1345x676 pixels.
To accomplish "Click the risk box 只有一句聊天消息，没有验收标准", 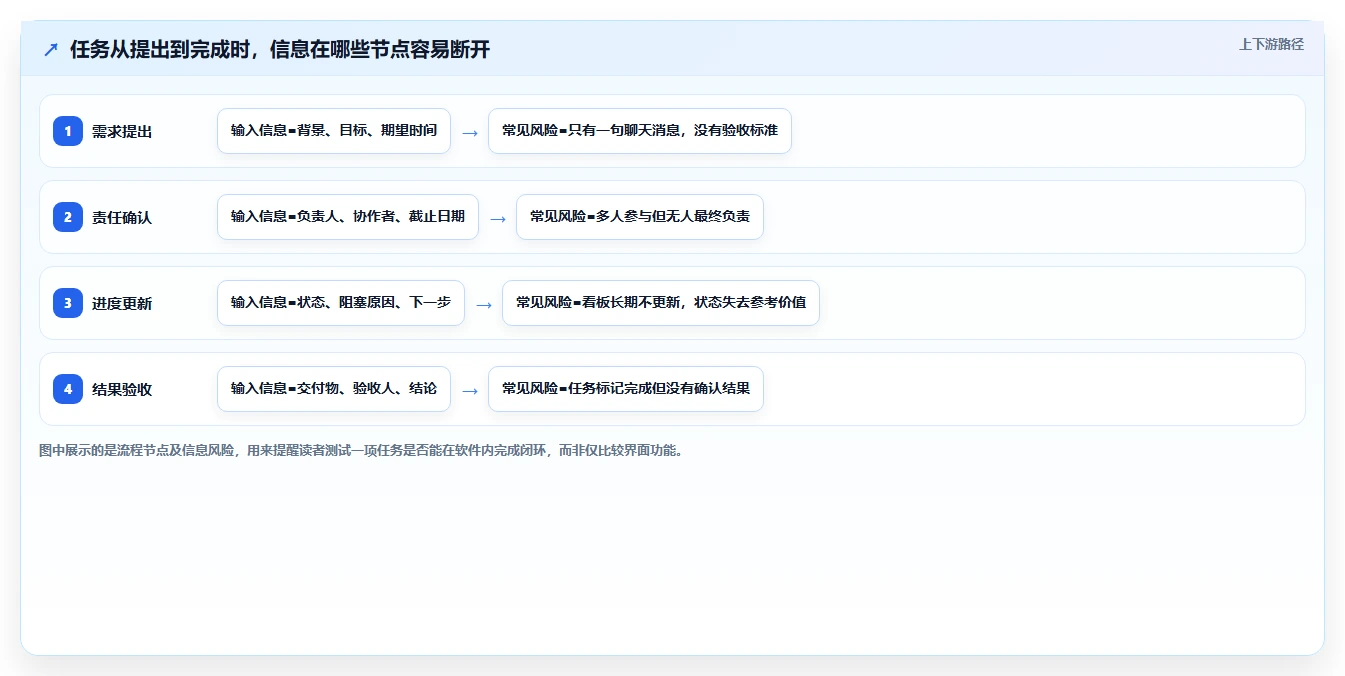I will [640, 131].
